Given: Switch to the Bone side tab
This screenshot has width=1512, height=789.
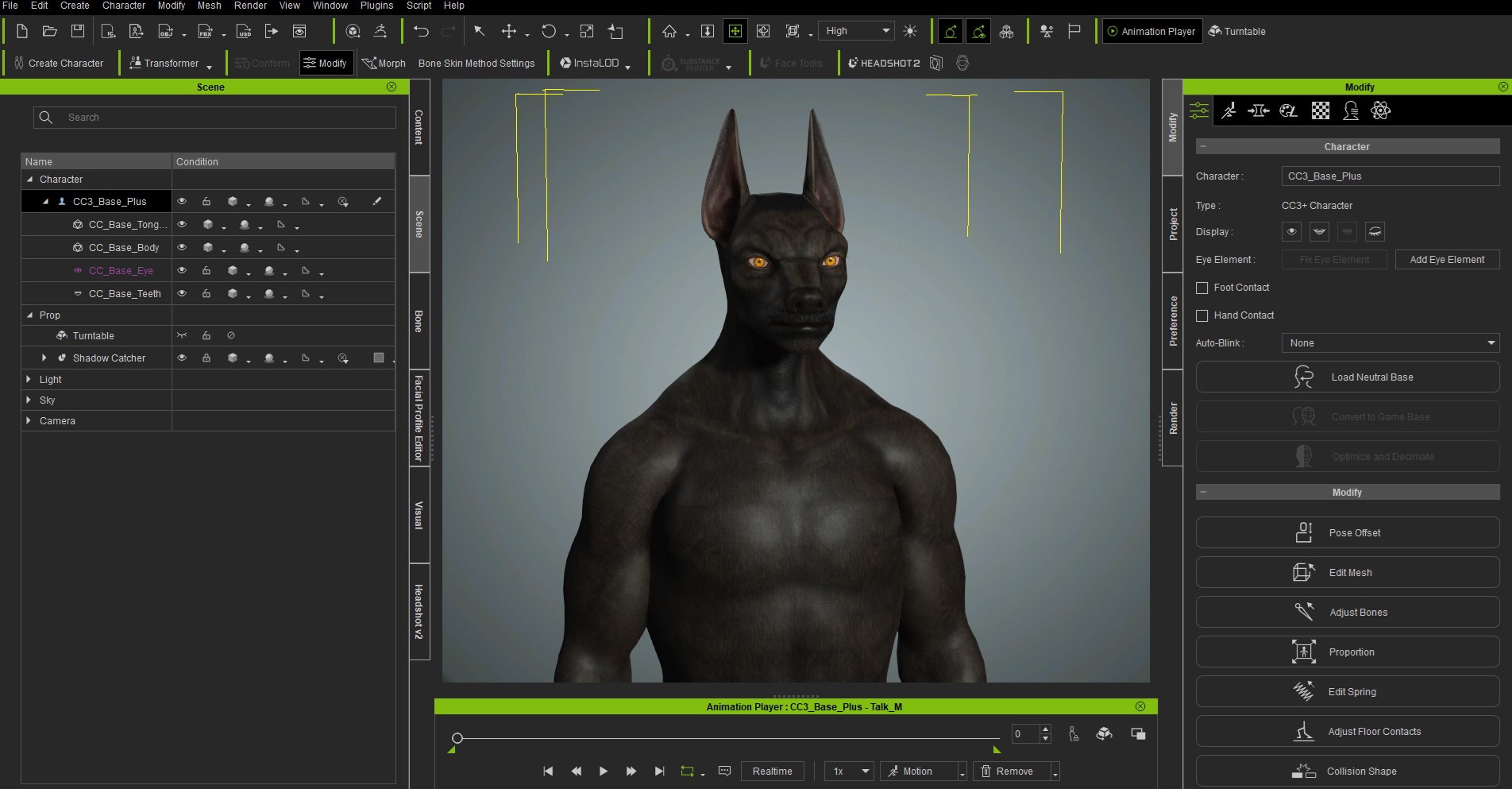Looking at the screenshot, I should 419,321.
